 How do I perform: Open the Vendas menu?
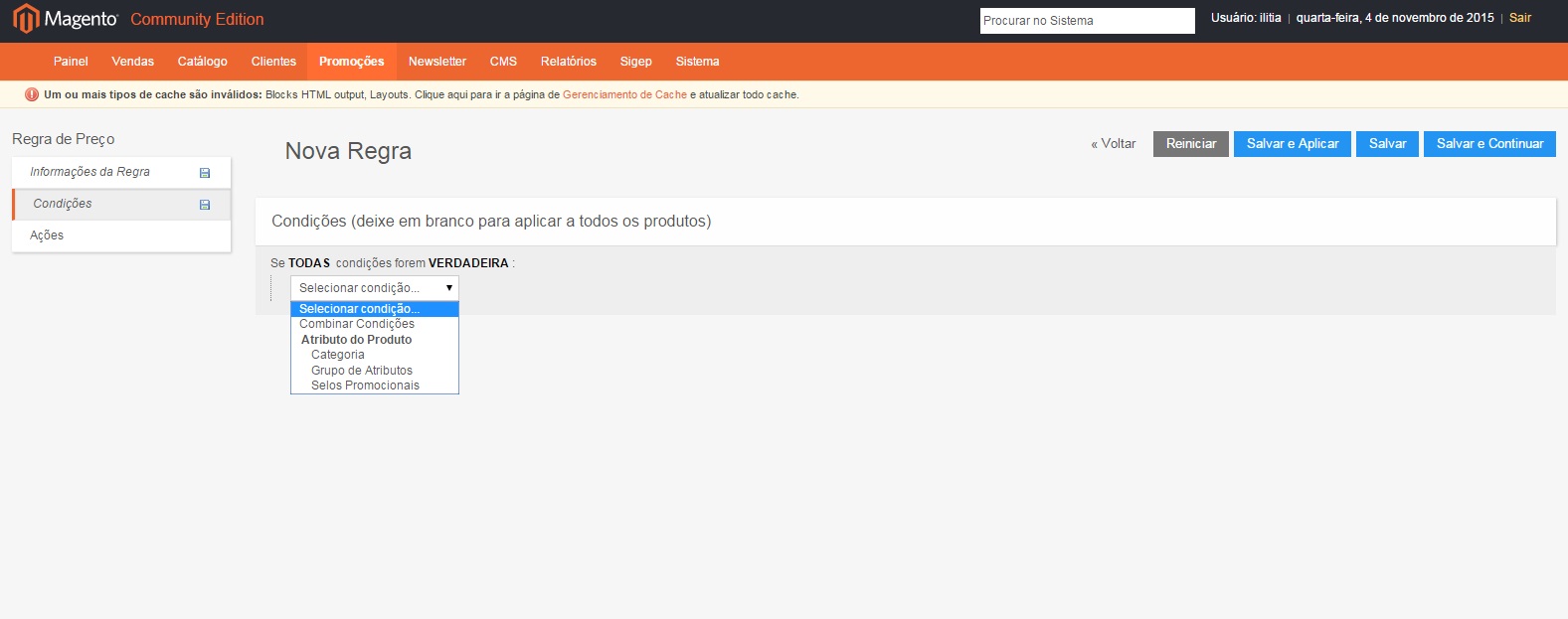133,62
